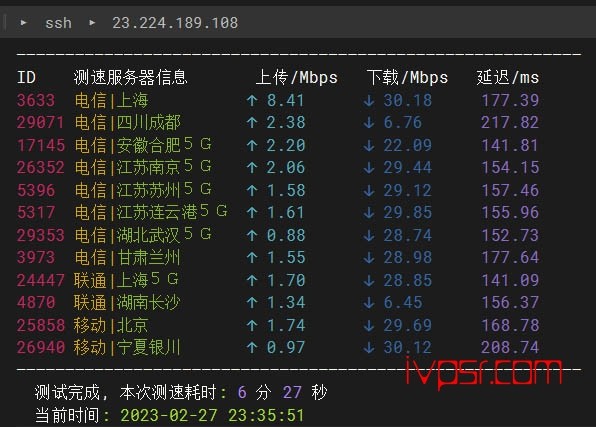
Task: Click the 延迟/ms column header
Action: [x=508, y=78]
